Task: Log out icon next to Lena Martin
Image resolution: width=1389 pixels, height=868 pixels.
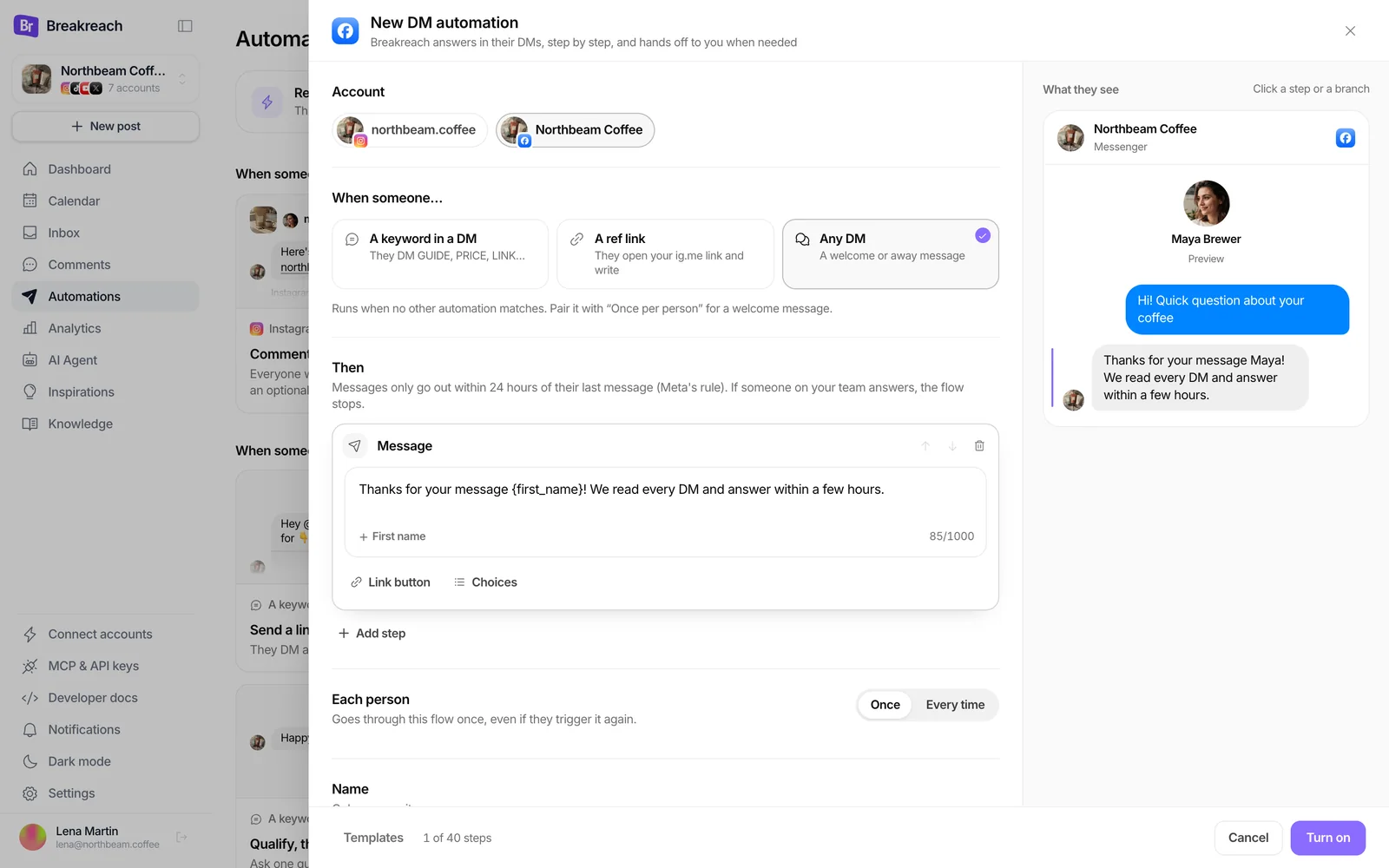Action: pos(181,838)
